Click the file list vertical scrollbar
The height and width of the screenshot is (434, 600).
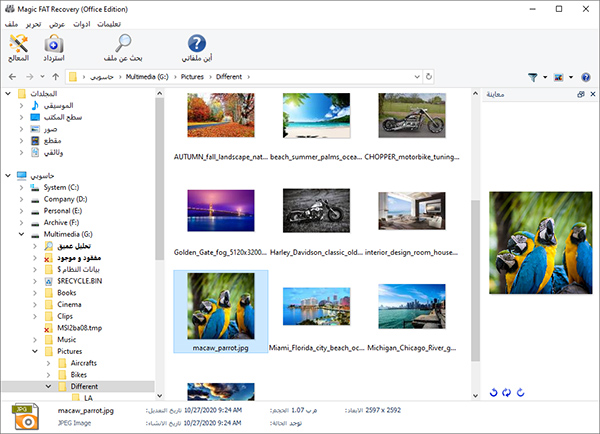[475, 281]
